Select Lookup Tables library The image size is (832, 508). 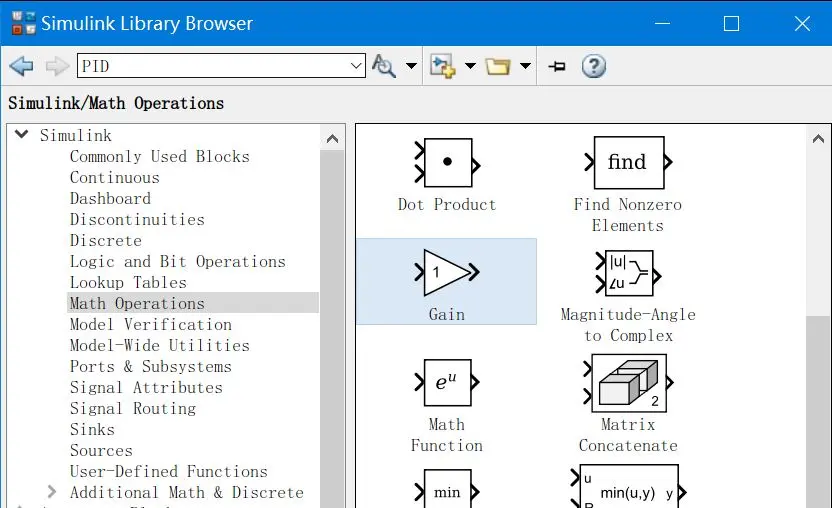[128, 282]
